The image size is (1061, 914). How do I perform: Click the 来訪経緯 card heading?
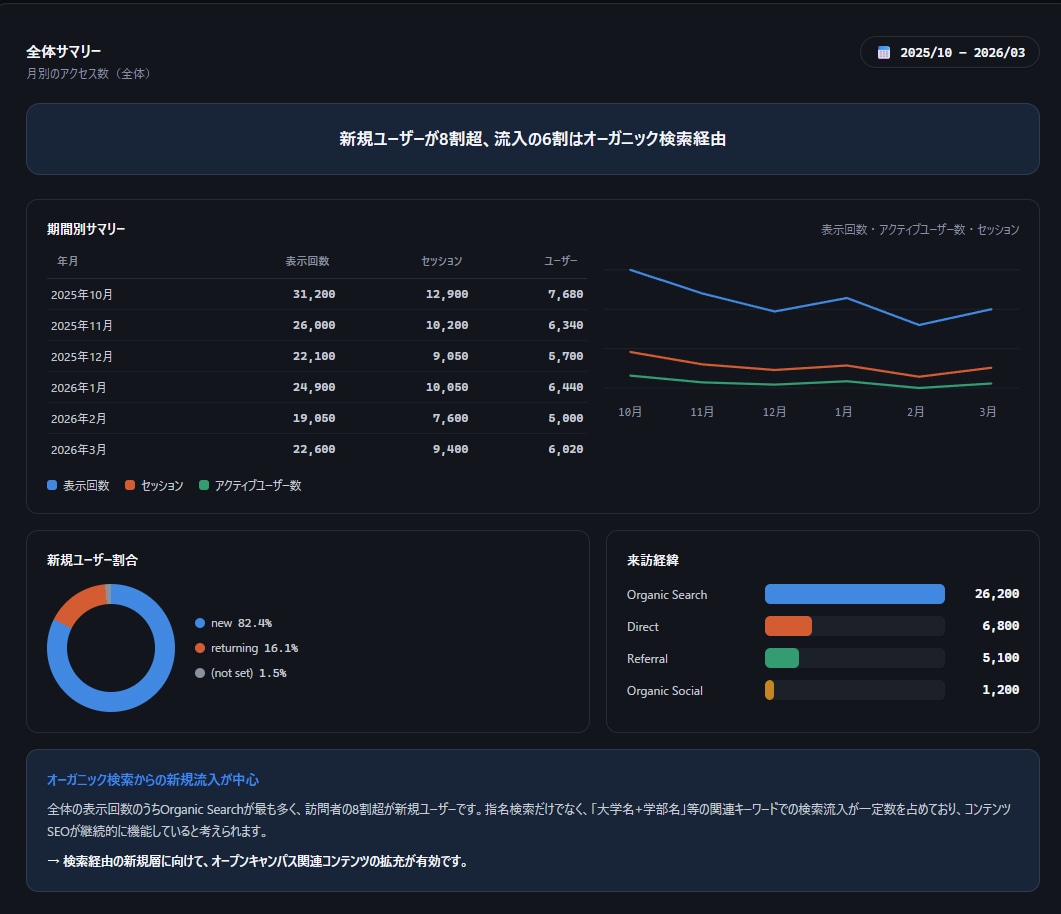(x=653, y=560)
